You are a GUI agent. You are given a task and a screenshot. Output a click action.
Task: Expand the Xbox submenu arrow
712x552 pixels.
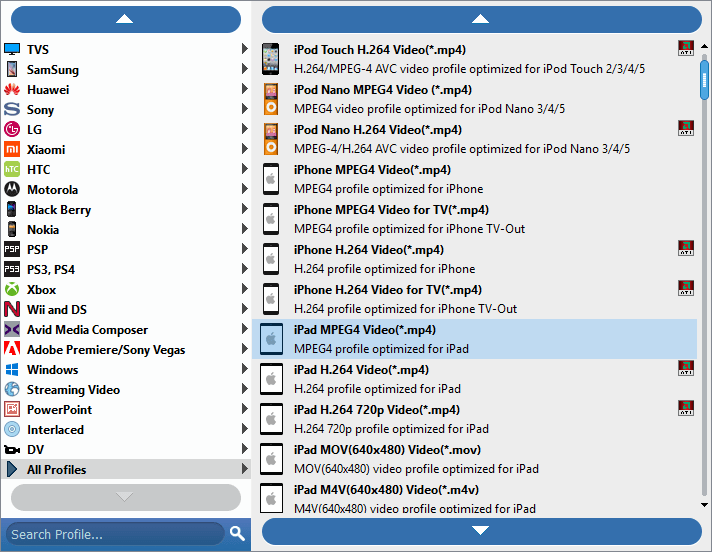click(x=245, y=288)
